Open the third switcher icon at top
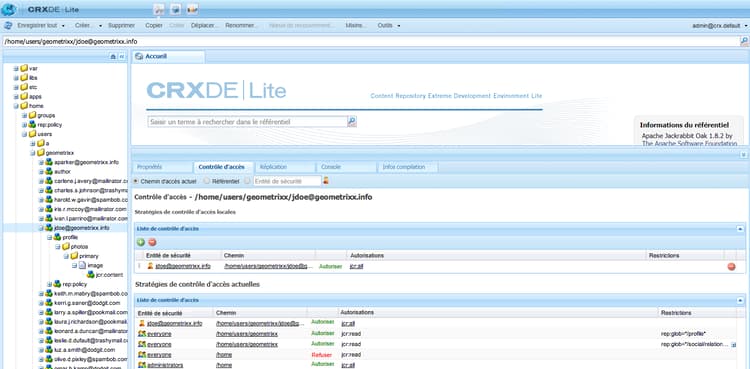The height and width of the screenshot is (369, 750). tap(192, 9)
